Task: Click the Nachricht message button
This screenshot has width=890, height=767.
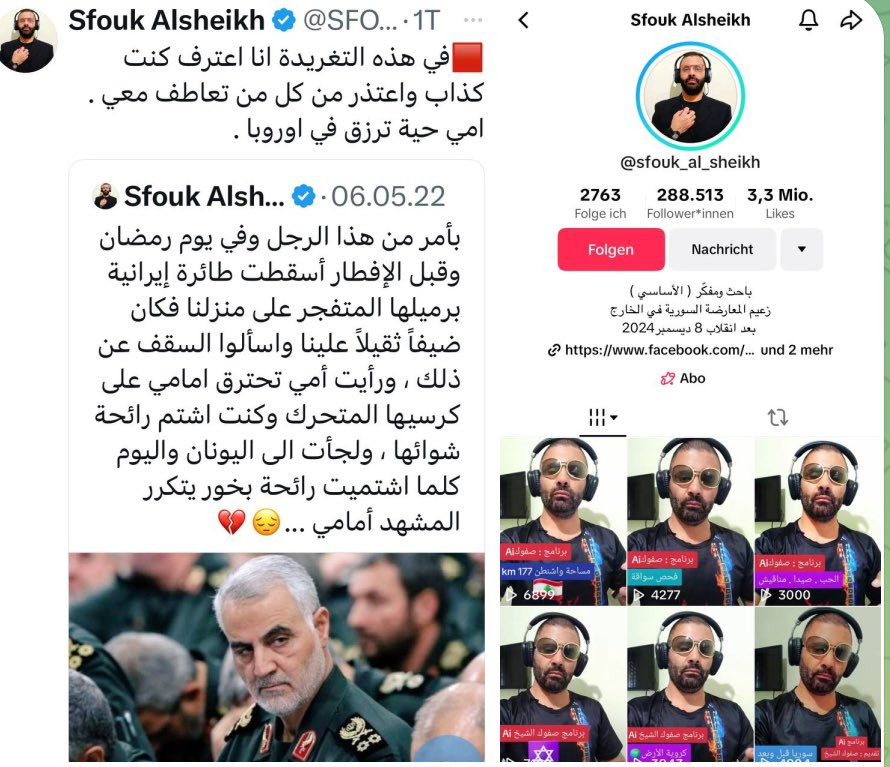Action: (722, 249)
